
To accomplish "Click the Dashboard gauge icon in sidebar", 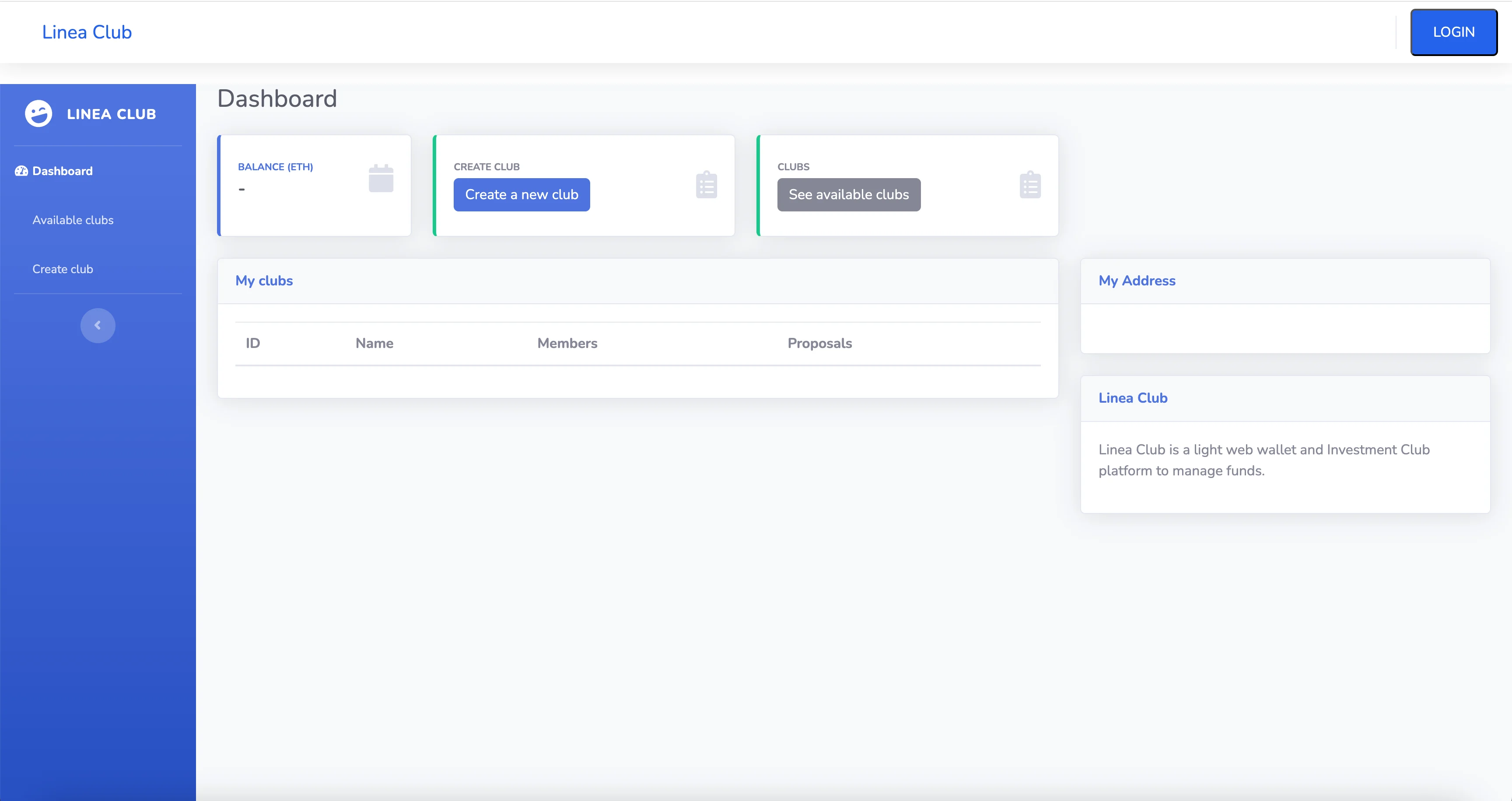I will (21, 171).
